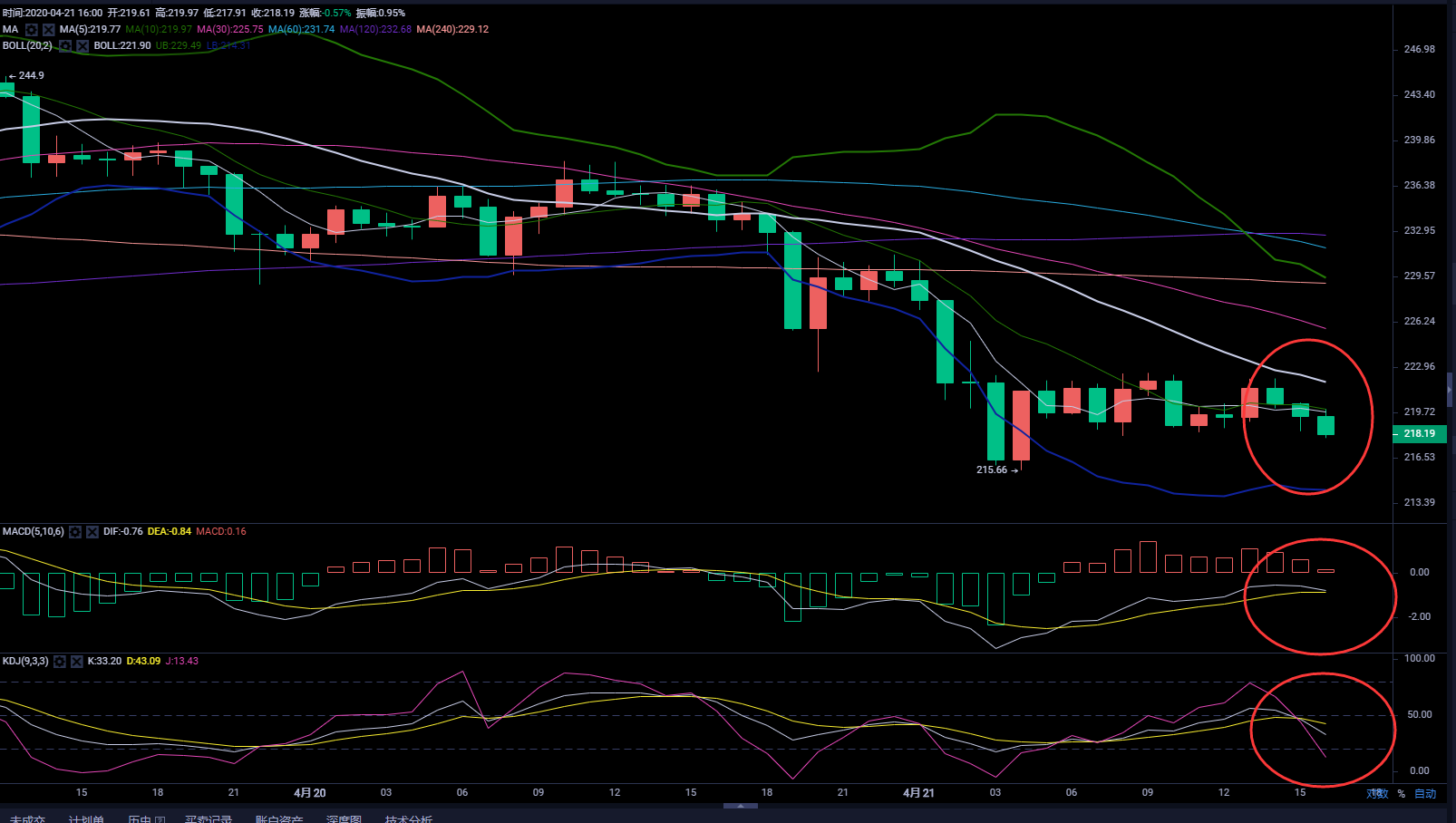The image size is (1456, 823).
Task: Toggle percentage scale (%)
Action: (1401, 793)
